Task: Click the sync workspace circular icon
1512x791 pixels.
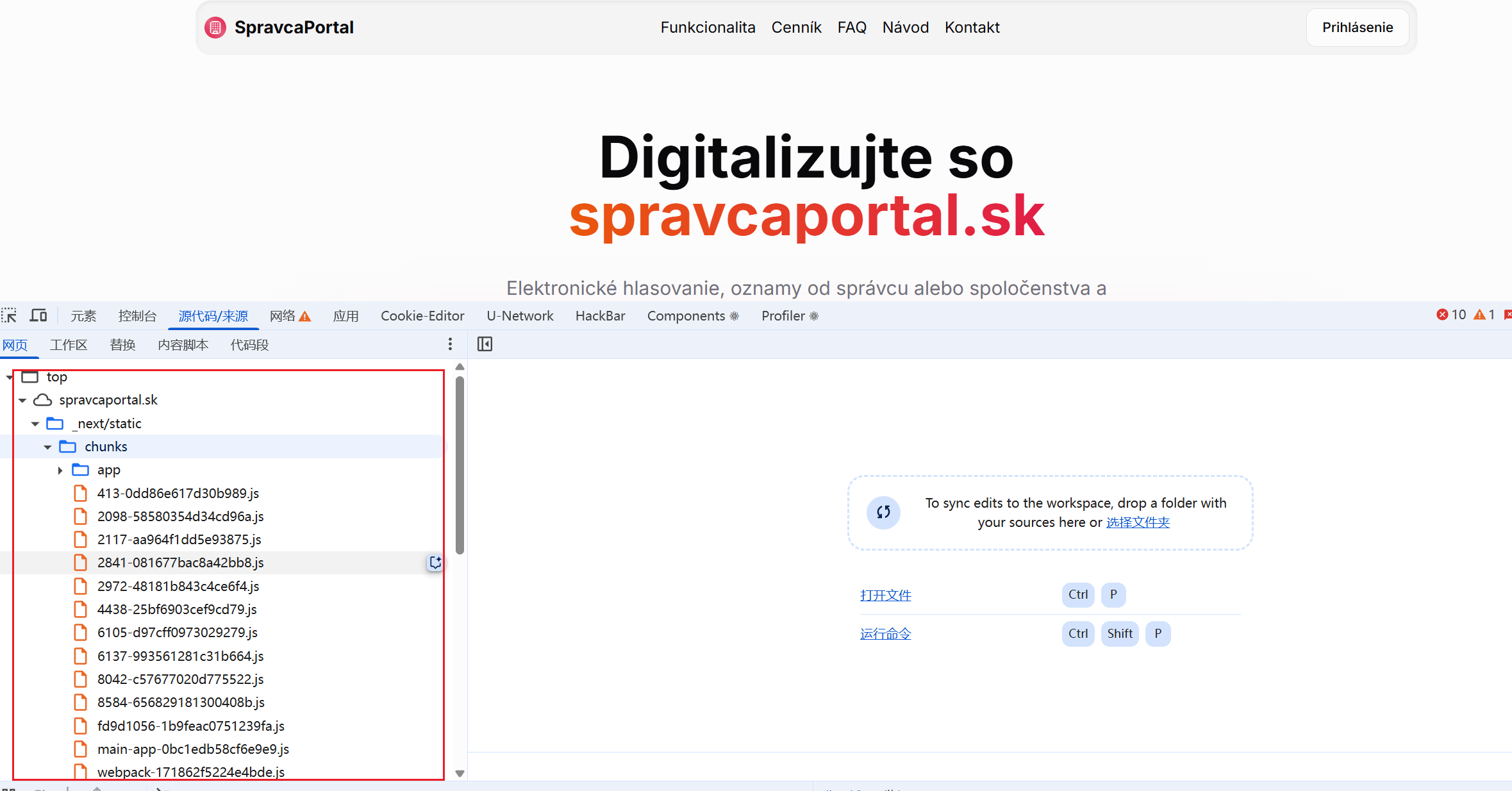Action: 883,512
